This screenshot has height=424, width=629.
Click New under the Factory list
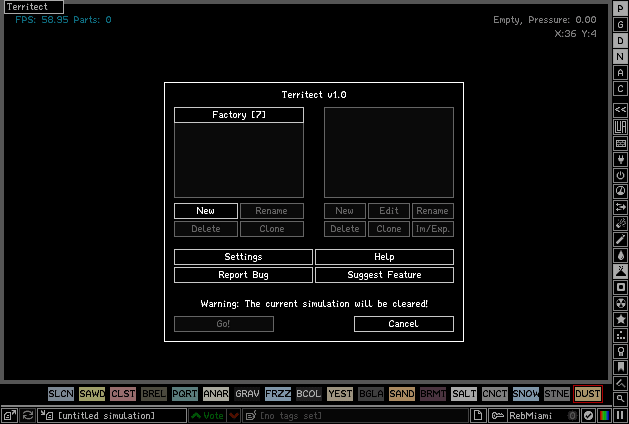coord(206,211)
